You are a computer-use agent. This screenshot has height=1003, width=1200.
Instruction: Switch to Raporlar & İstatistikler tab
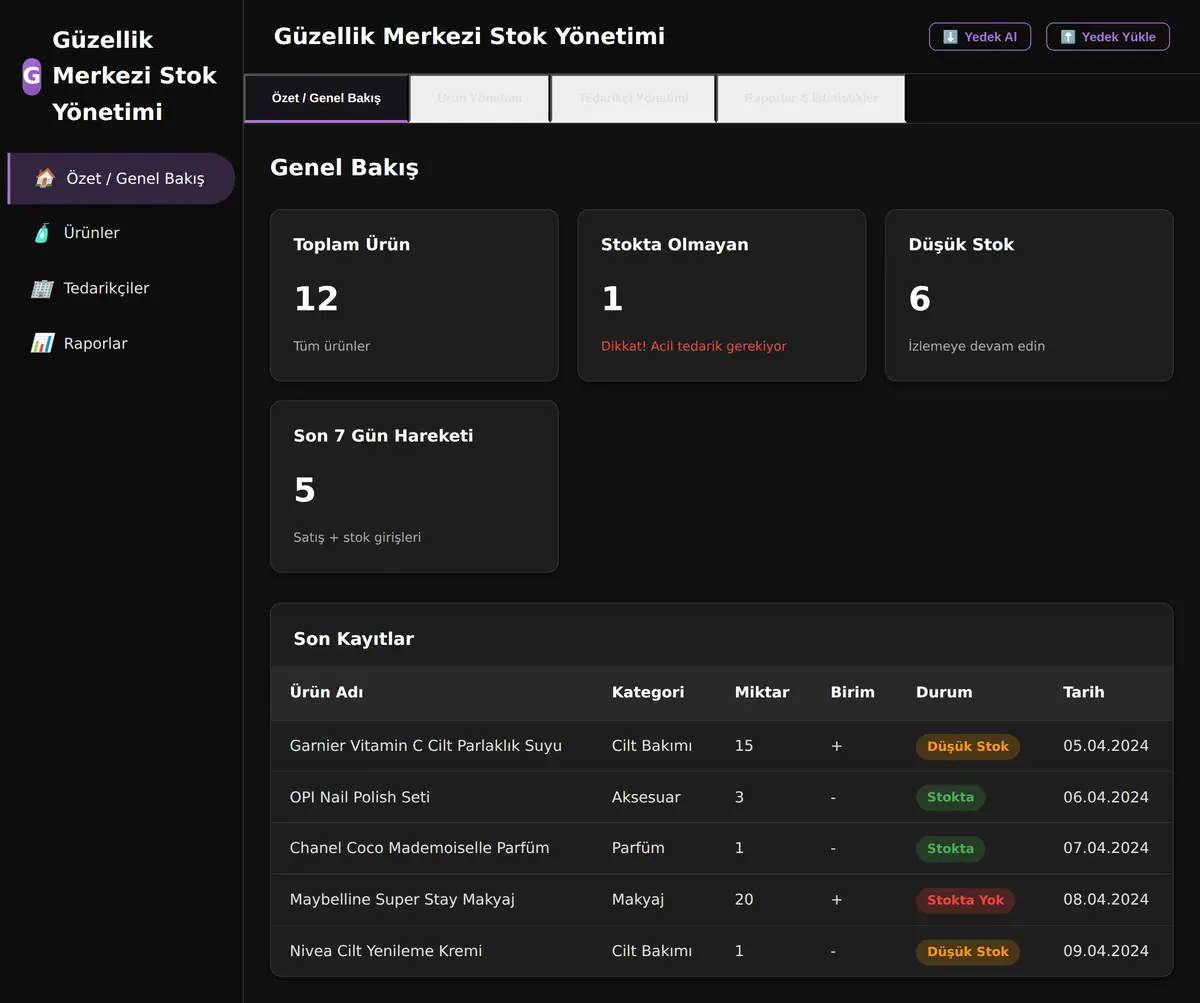[x=811, y=98]
